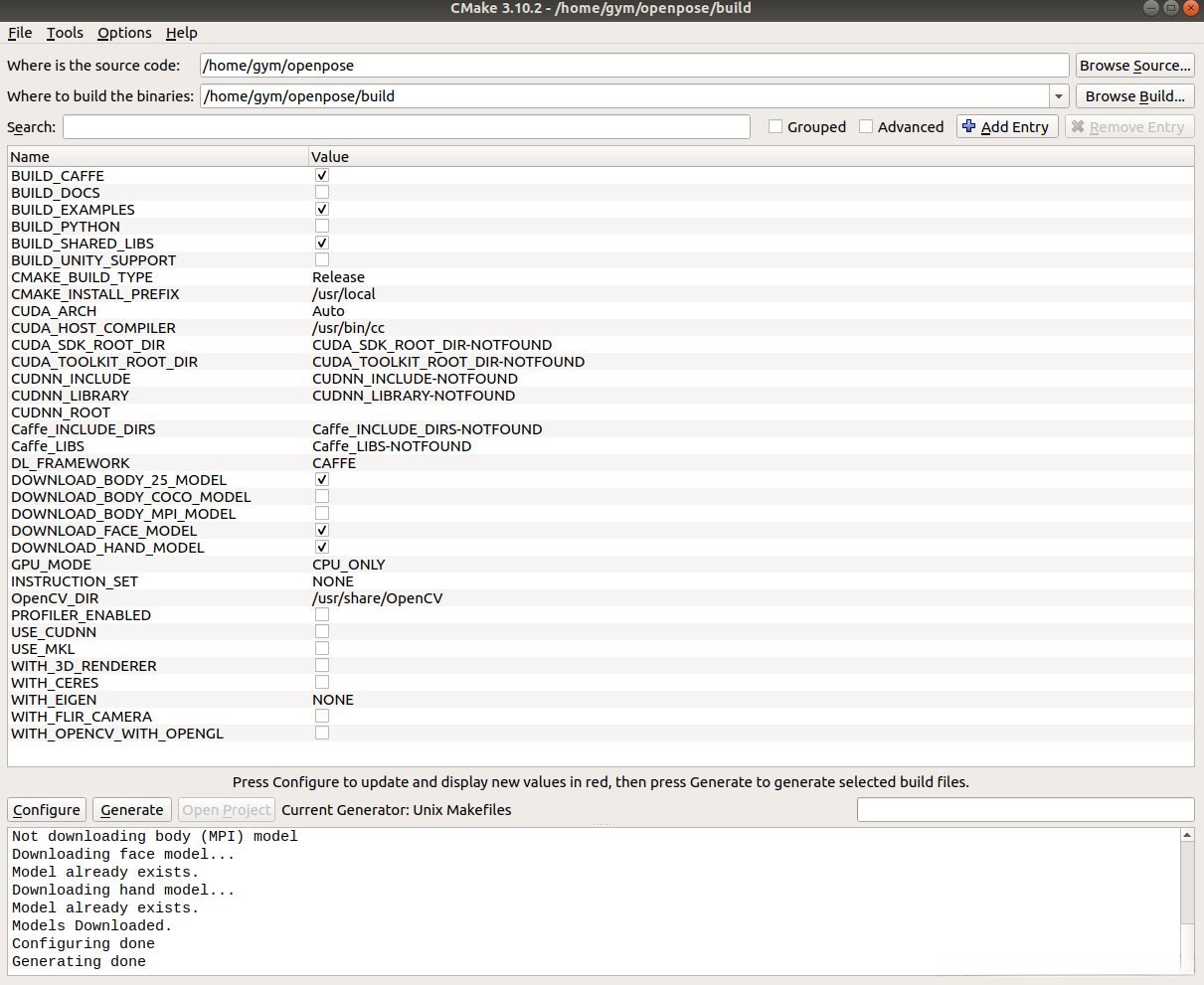Enable DOWNLOAD_BODY_COCO_MODEL checkbox

click(322, 497)
